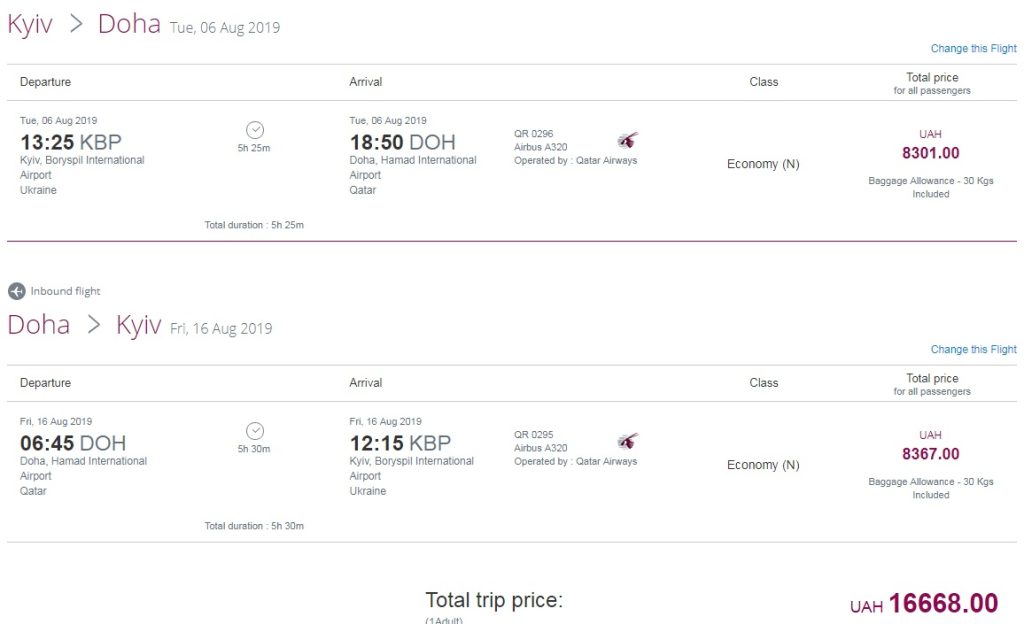Click the Inbound flight airplane icon

16,291
